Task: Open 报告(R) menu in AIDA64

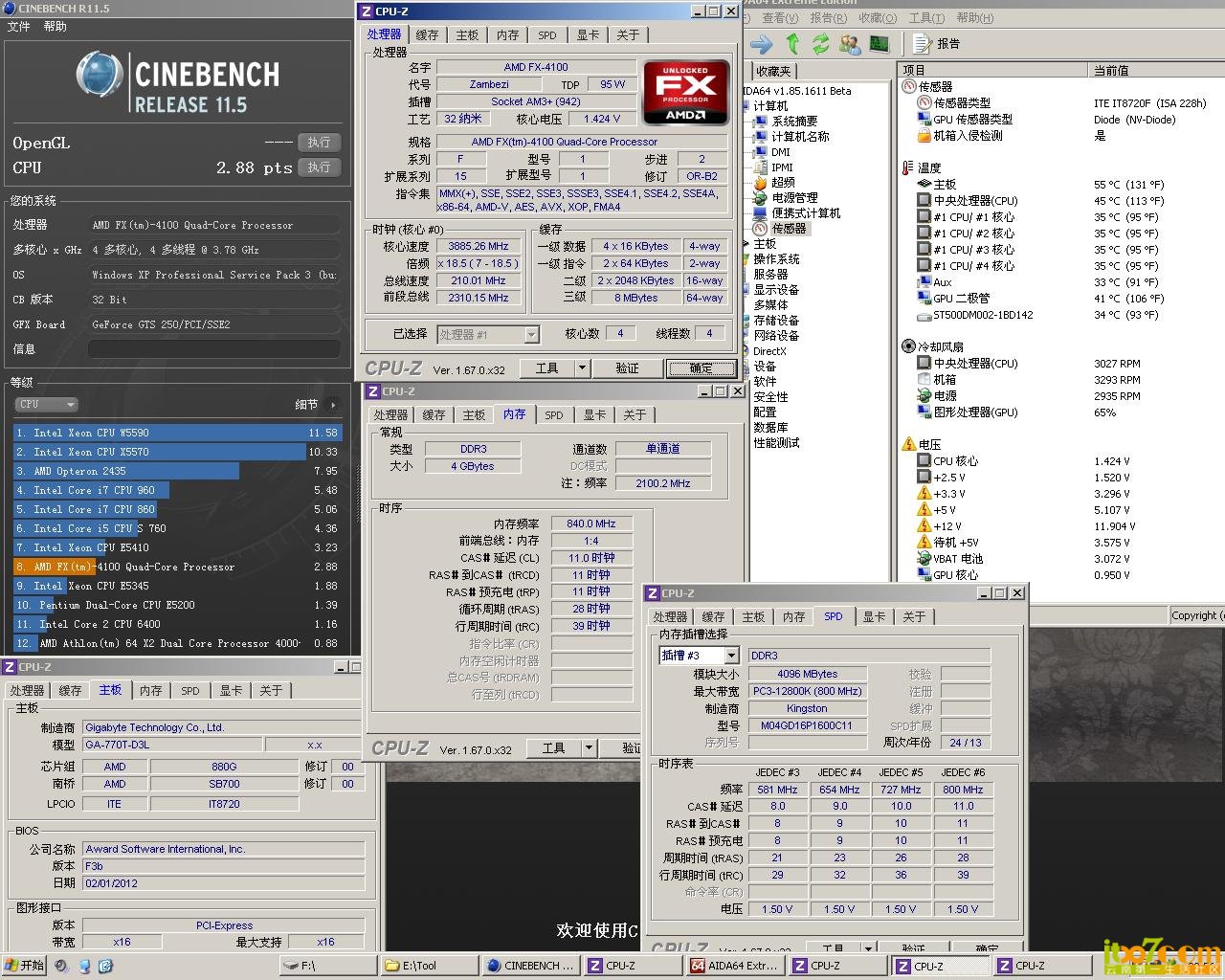Action: (828, 17)
